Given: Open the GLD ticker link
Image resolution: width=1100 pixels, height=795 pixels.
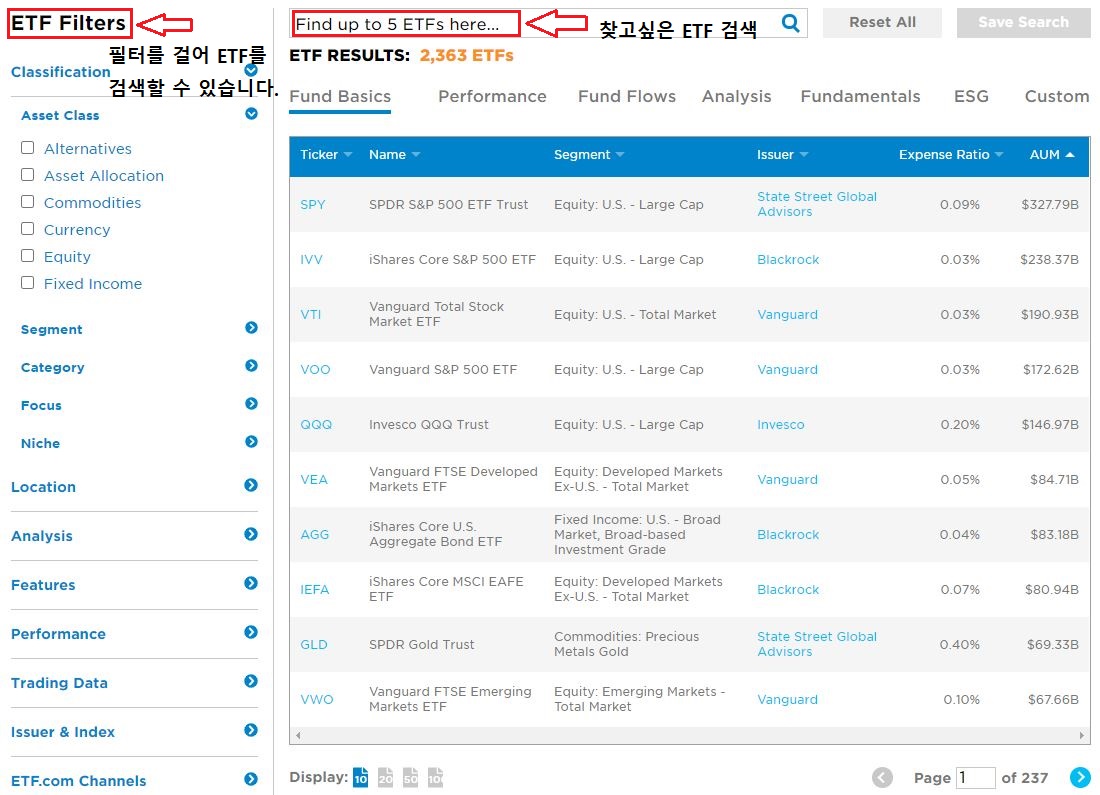Looking at the screenshot, I should pyautogui.click(x=314, y=644).
